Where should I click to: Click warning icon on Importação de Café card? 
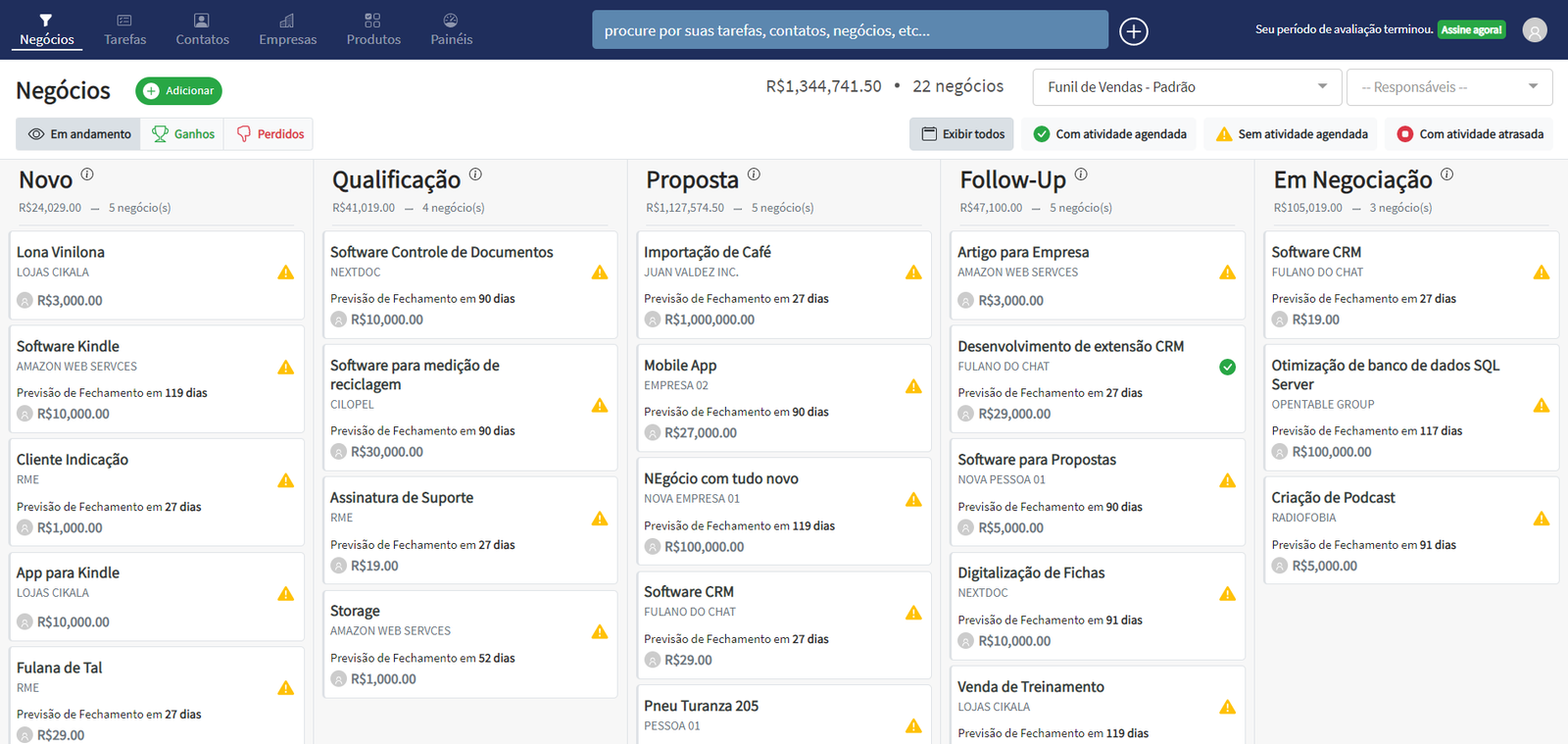pyautogui.click(x=913, y=273)
